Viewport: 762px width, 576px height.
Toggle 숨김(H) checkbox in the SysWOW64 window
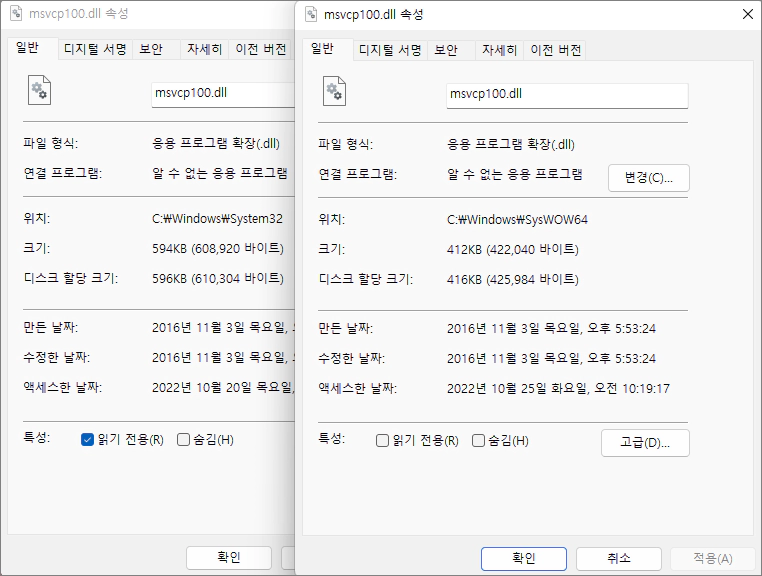click(479, 441)
